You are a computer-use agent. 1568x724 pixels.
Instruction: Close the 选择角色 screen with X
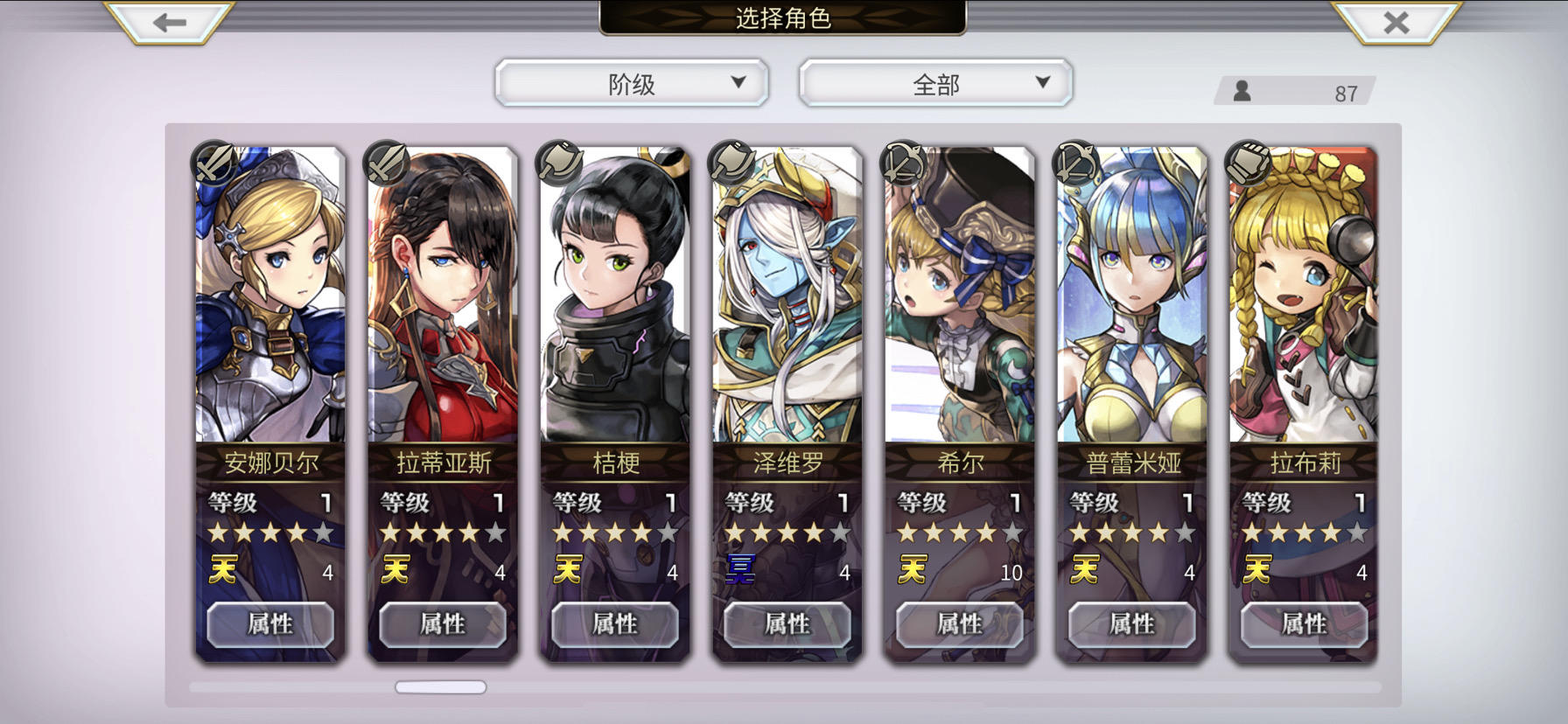pyautogui.click(x=1396, y=22)
